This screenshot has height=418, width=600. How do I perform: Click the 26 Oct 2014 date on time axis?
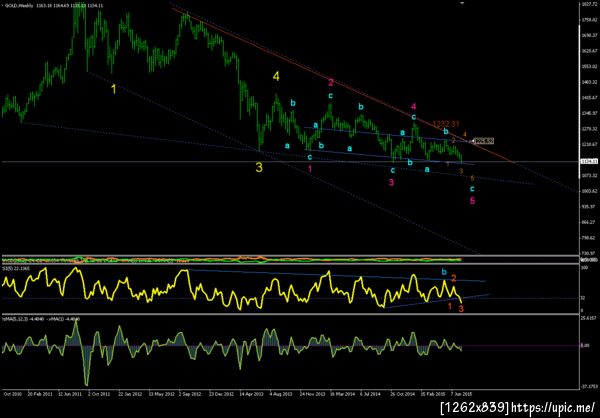403,394
